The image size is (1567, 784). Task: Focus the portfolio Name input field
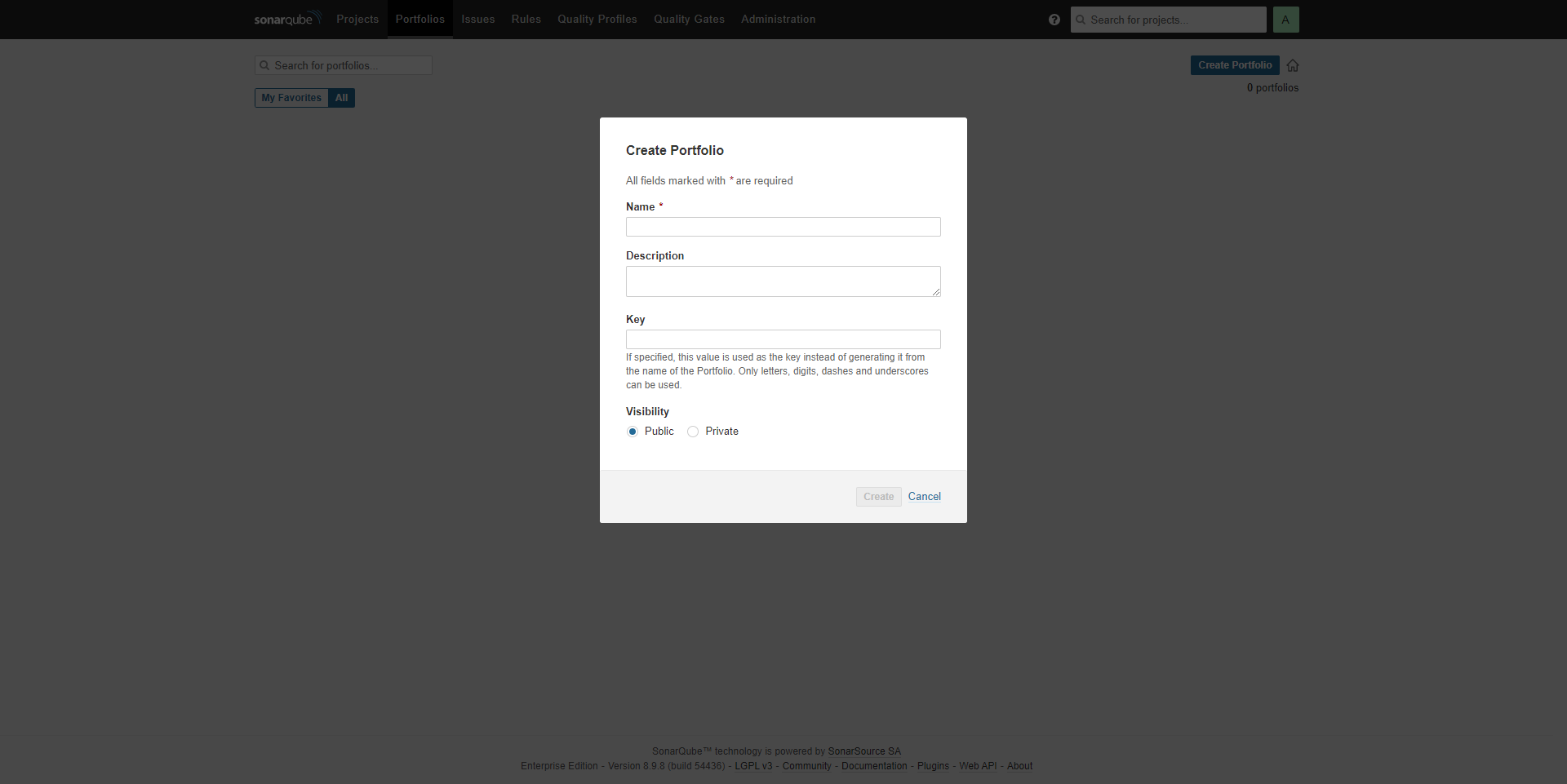pos(783,227)
